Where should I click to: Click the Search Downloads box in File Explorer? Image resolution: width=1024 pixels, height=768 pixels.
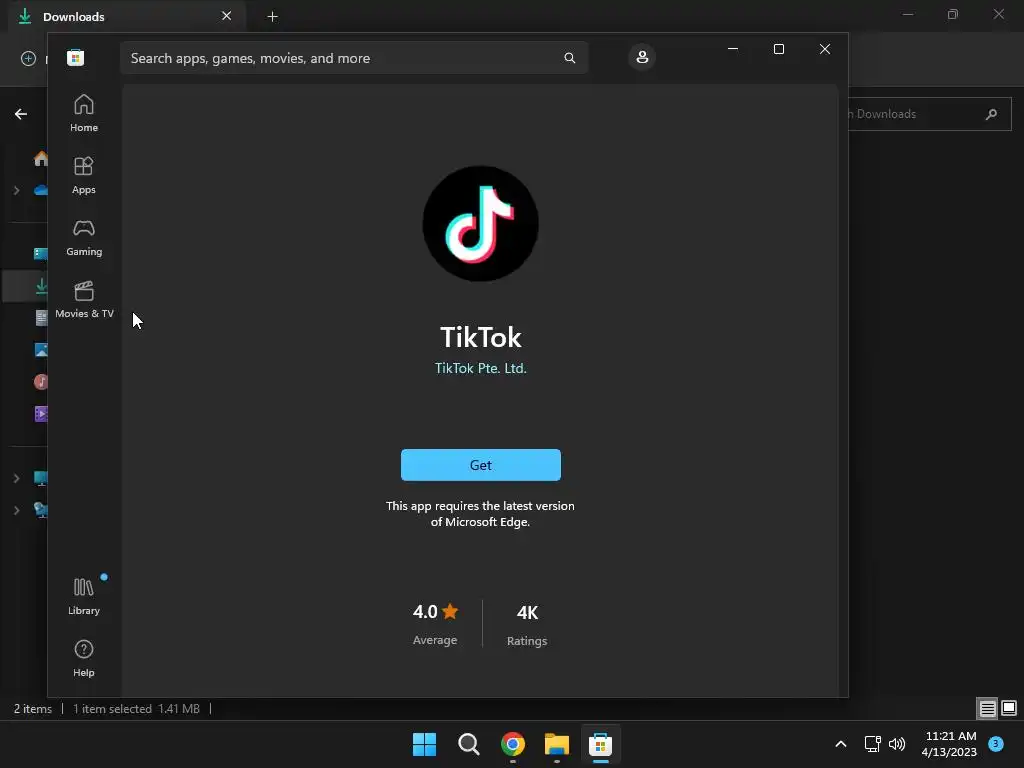(x=928, y=114)
